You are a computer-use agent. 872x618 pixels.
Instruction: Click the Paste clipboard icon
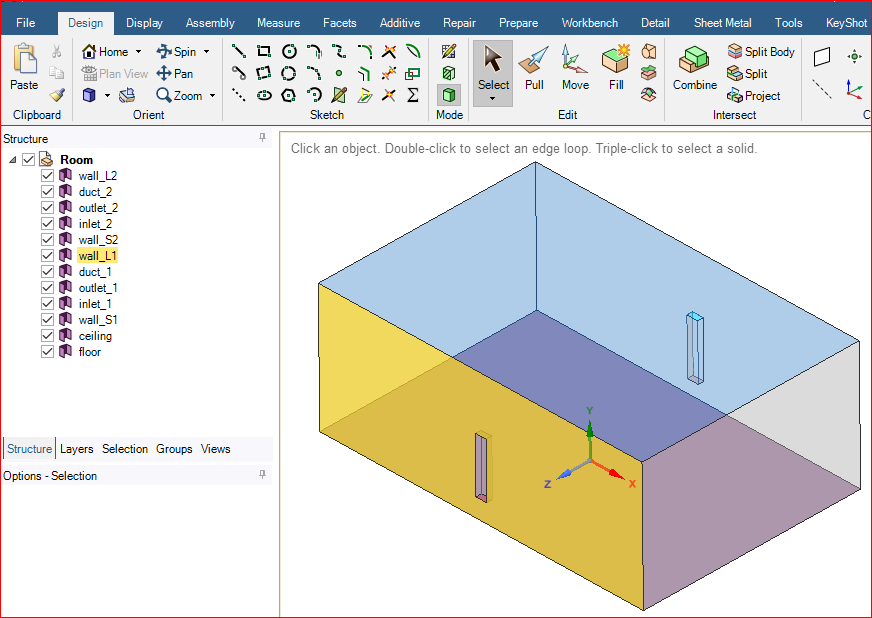pos(24,68)
